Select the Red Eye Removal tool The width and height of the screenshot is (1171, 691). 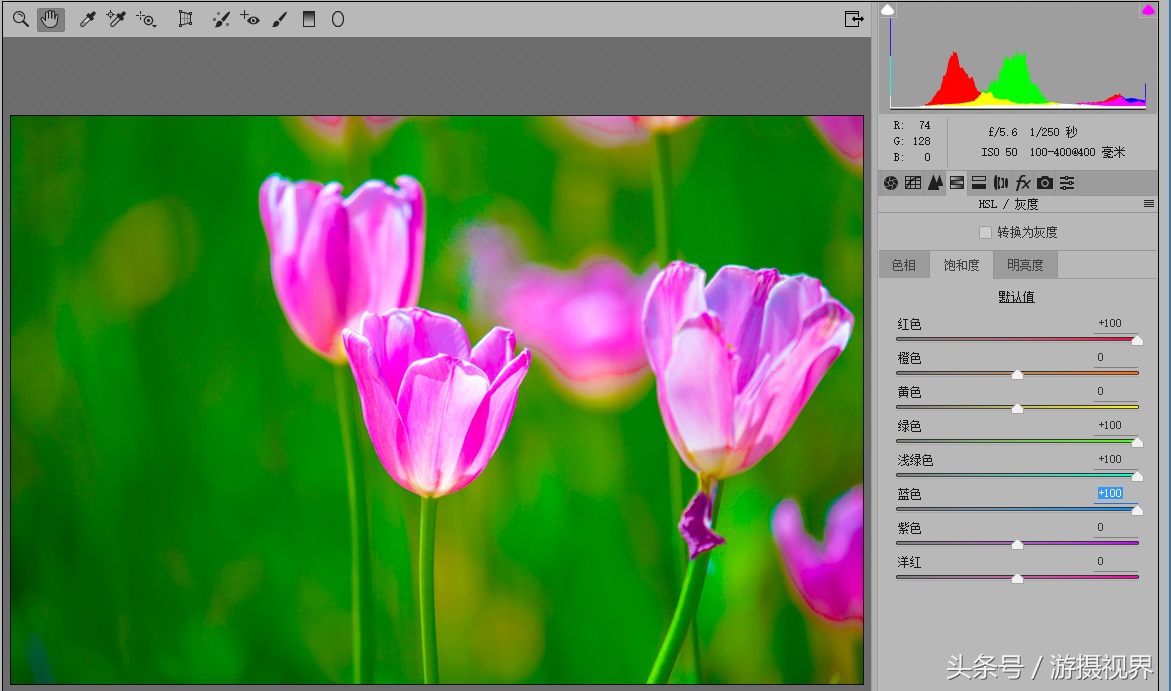pos(250,19)
